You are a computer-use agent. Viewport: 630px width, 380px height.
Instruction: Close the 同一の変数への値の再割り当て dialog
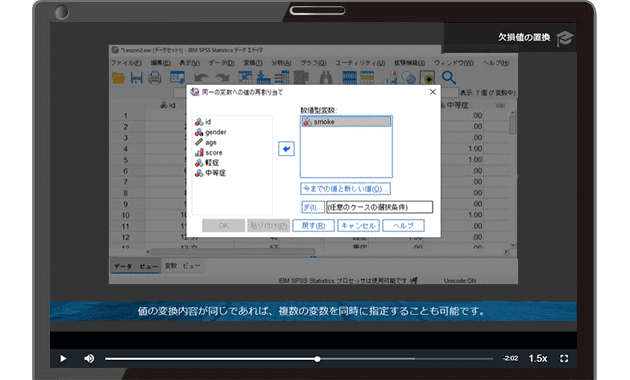(433, 92)
